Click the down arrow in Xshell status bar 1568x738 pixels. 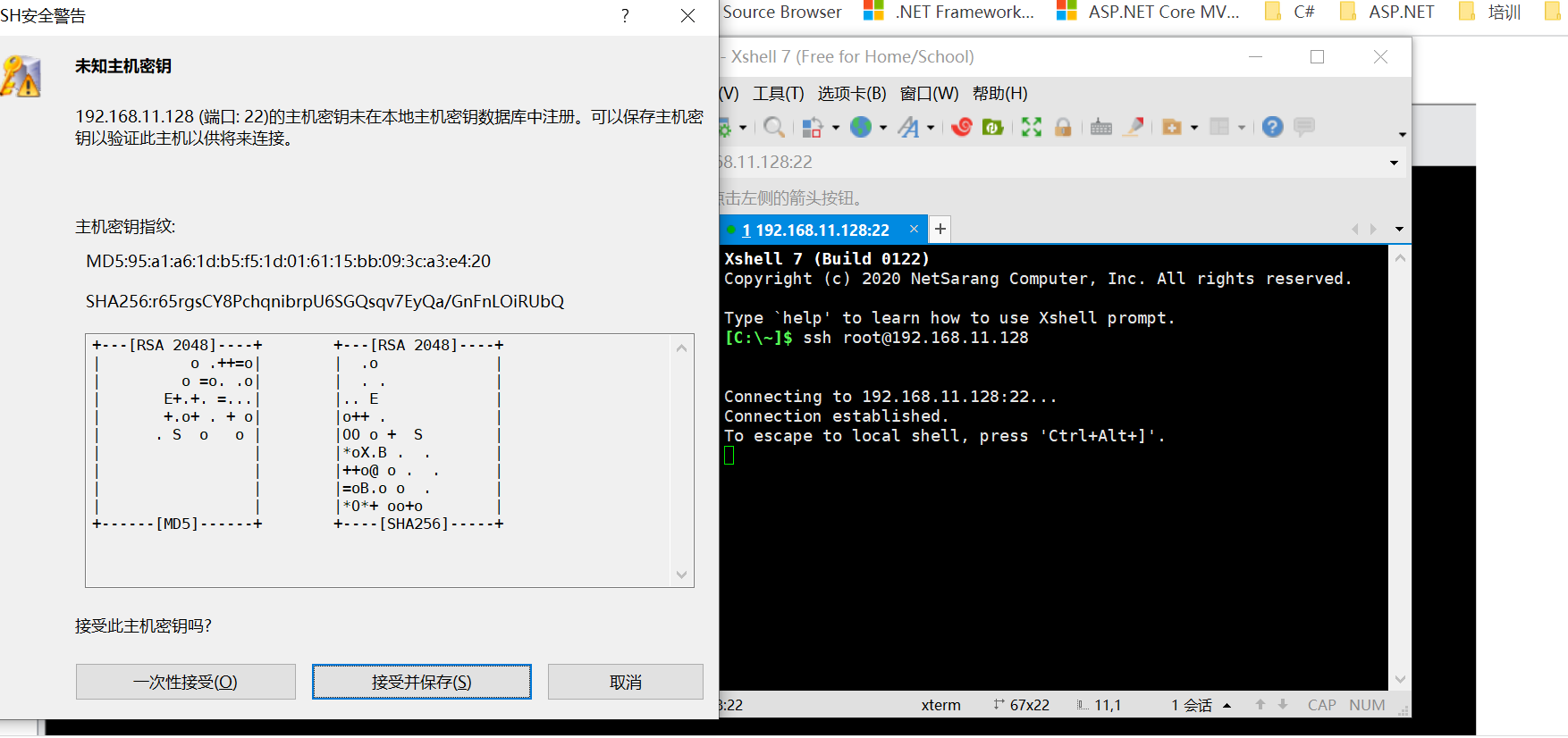point(1283,704)
